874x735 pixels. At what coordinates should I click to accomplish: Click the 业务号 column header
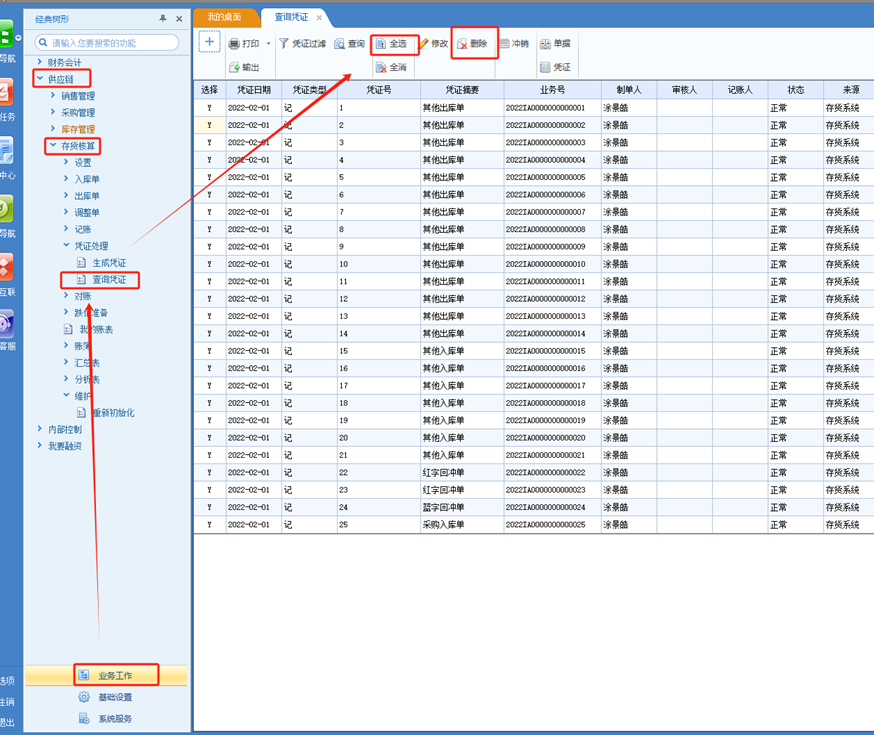pos(552,90)
